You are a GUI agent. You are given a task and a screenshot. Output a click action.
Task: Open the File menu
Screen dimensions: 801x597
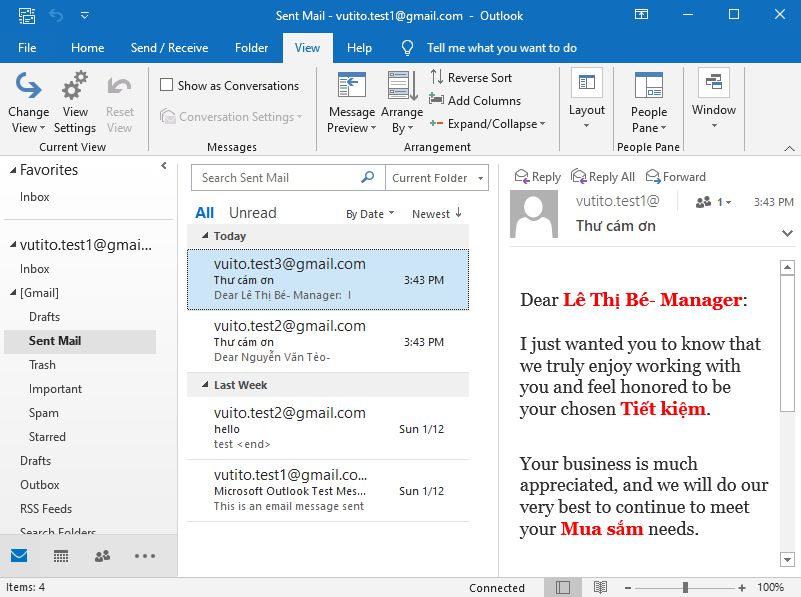(27, 47)
